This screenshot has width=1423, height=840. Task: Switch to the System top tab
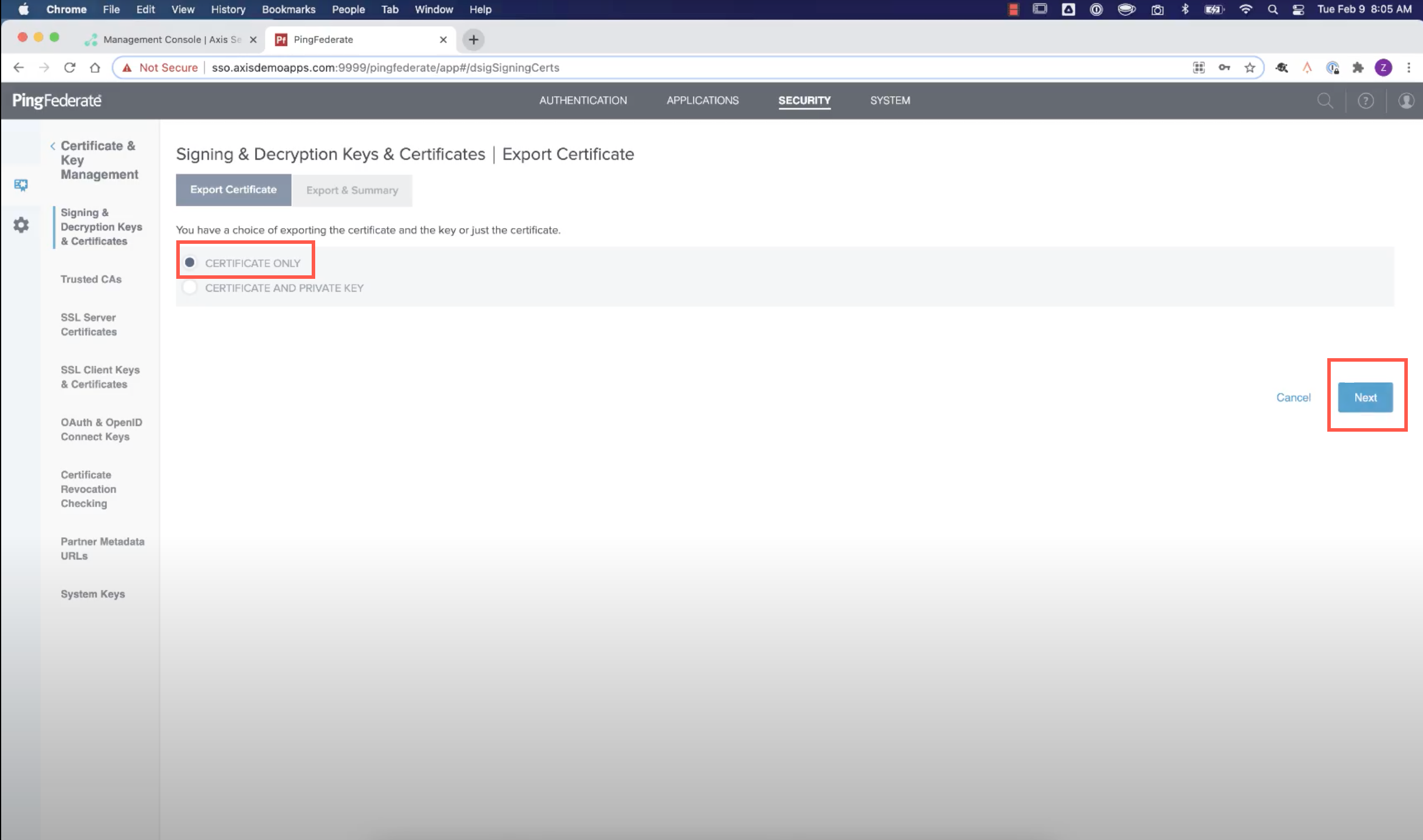pyautogui.click(x=890, y=100)
